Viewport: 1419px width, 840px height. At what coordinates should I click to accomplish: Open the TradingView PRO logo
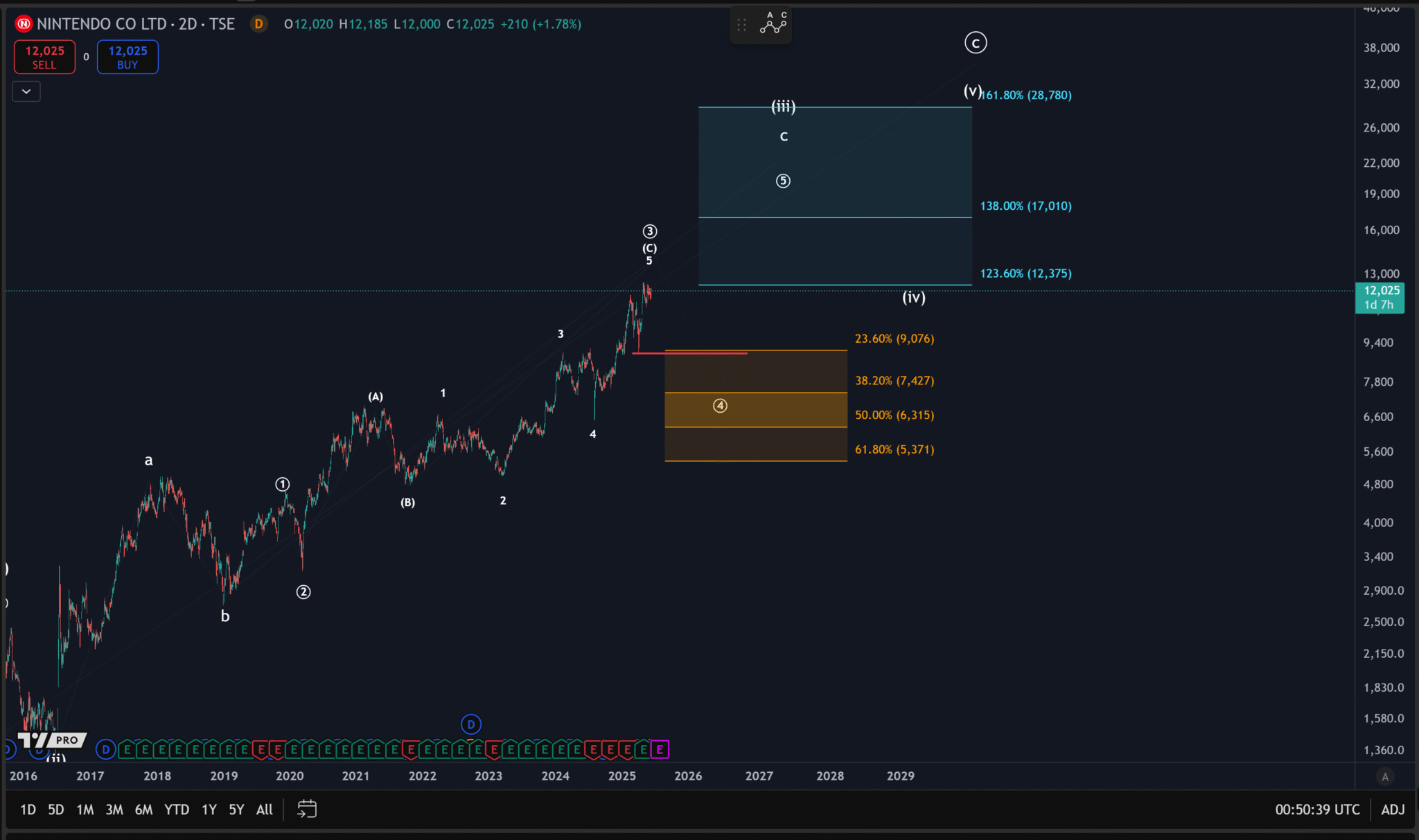[52, 740]
